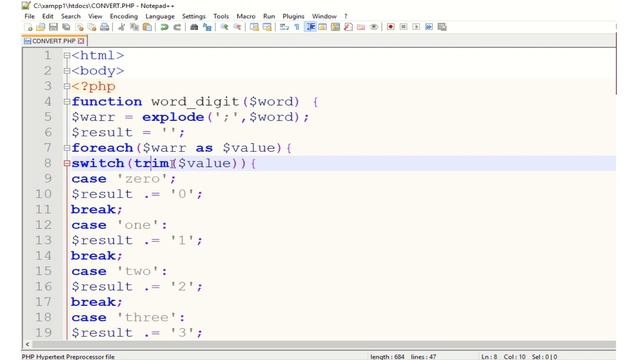Viewport: 640px width, 360px height.
Task: Toggle Show All Characters pilcrow icon
Action: point(297,27)
